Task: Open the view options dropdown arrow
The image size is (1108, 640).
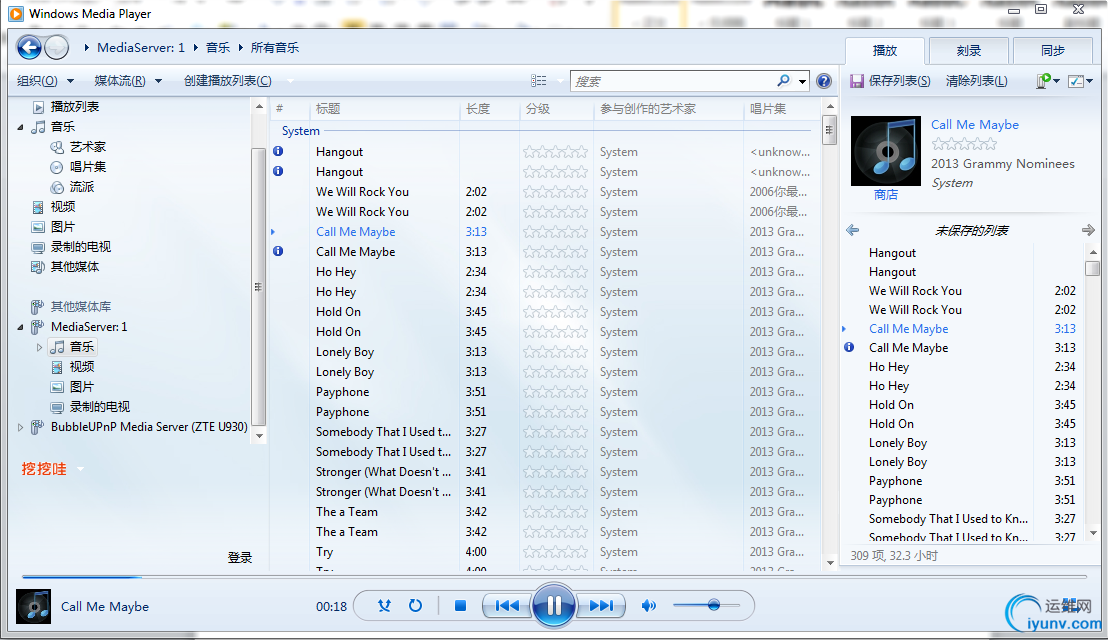Action: tap(560, 81)
